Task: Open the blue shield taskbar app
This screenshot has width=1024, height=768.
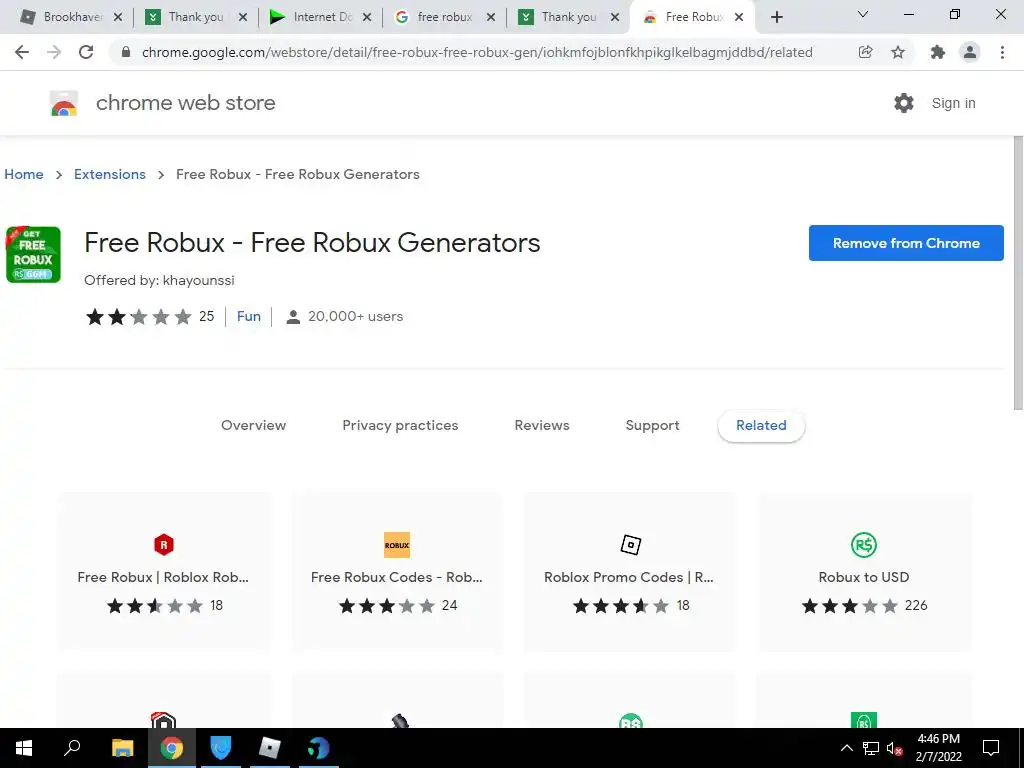Action: [221, 748]
